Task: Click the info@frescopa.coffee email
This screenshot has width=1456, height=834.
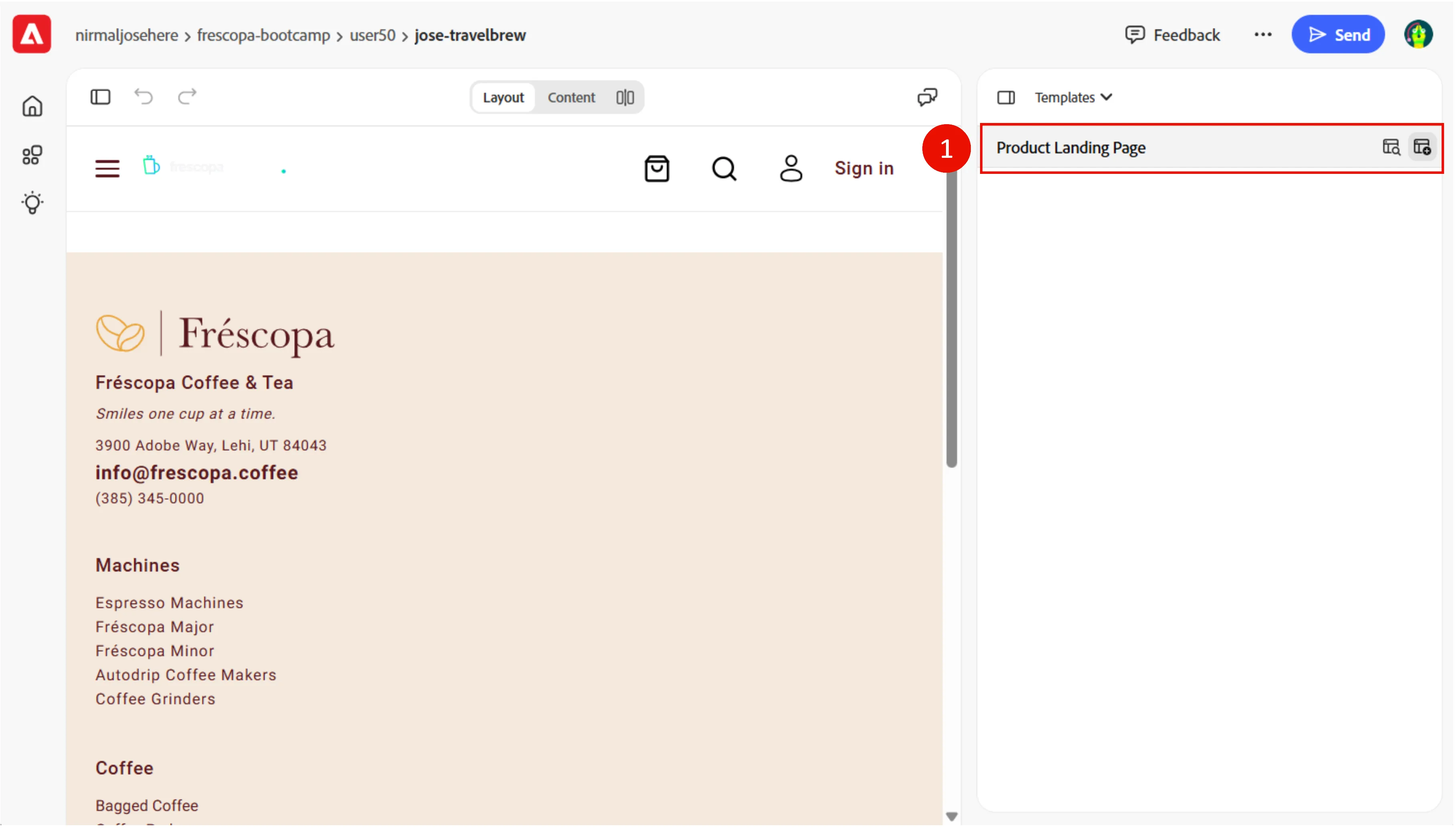Action: click(x=196, y=473)
